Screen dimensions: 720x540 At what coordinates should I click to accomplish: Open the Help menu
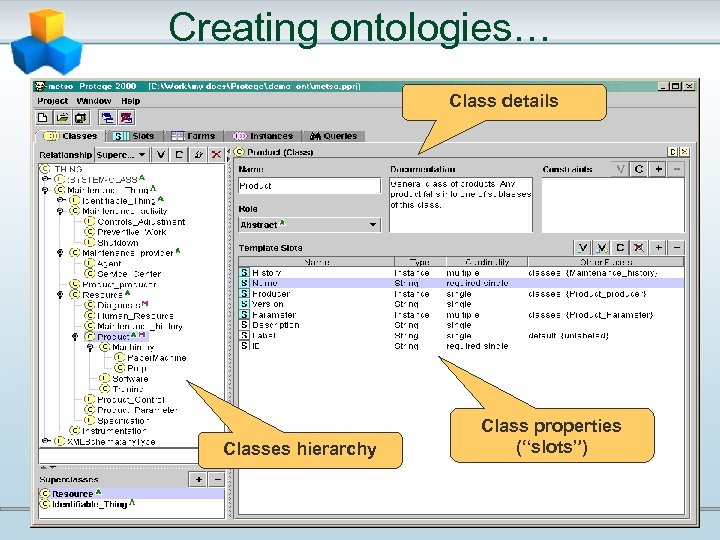130,101
